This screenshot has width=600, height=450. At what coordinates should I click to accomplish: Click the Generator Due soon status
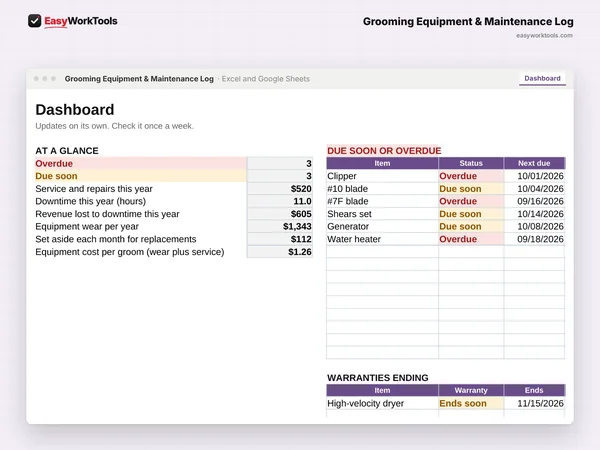[471, 227]
